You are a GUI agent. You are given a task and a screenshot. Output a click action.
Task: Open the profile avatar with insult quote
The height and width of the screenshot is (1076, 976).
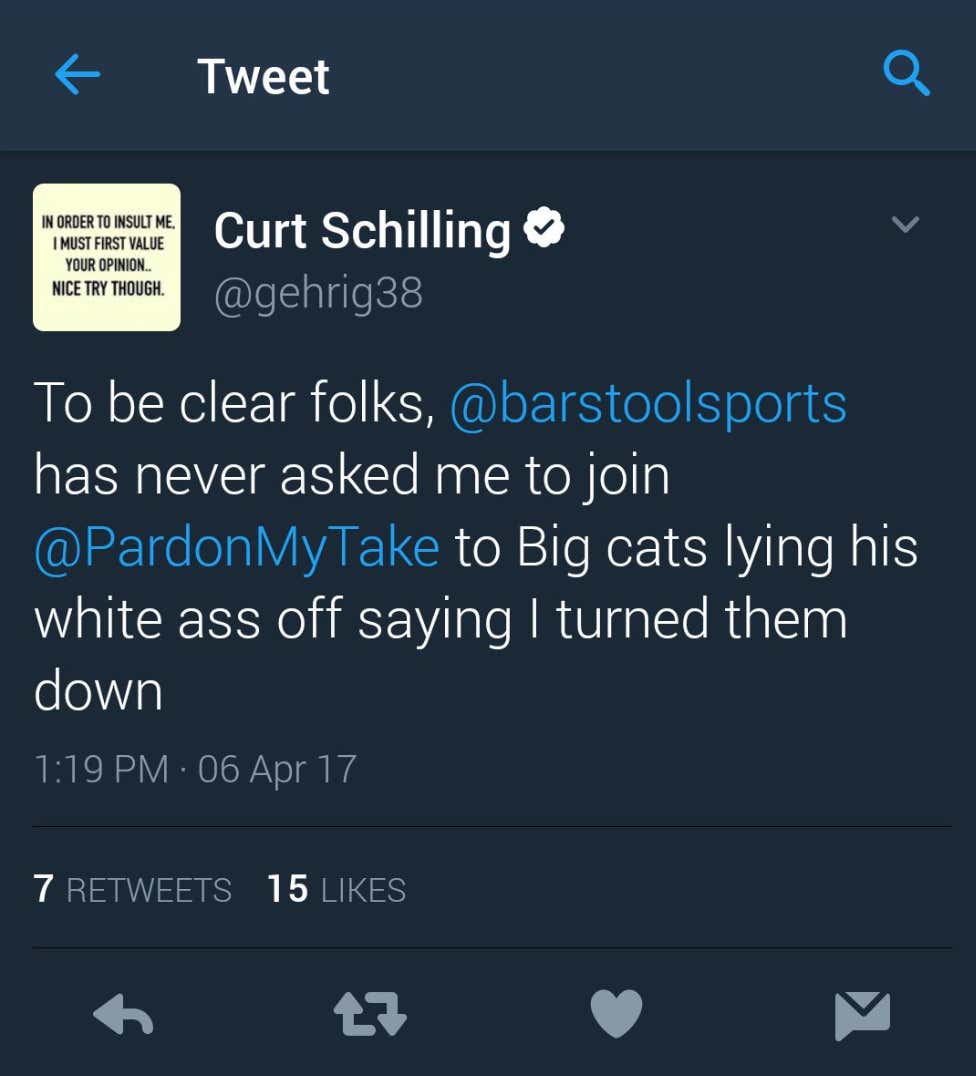(x=107, y=257)
